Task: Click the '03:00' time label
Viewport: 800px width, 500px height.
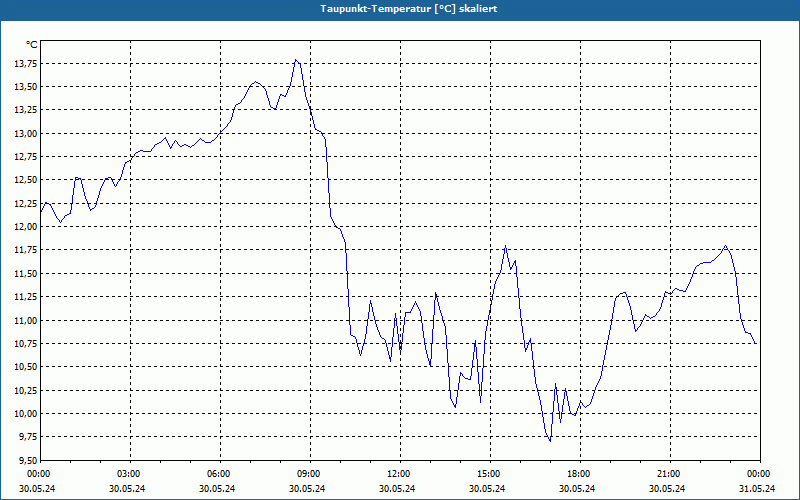Action: (130, 474)
